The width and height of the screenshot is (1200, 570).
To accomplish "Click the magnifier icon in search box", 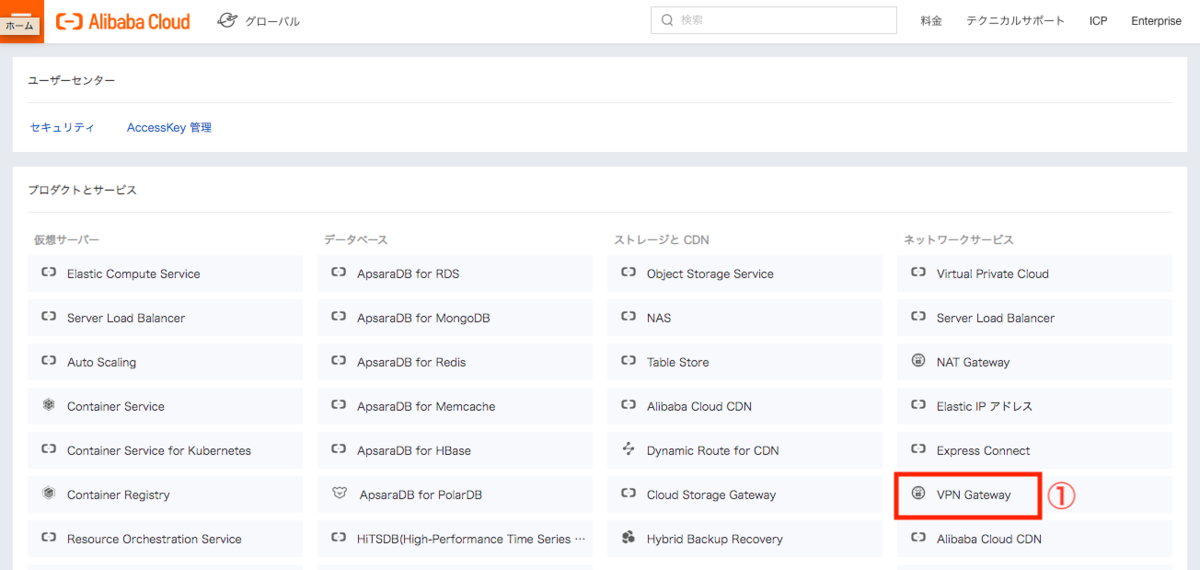I will pyautogui.click(x=668, y=20).
